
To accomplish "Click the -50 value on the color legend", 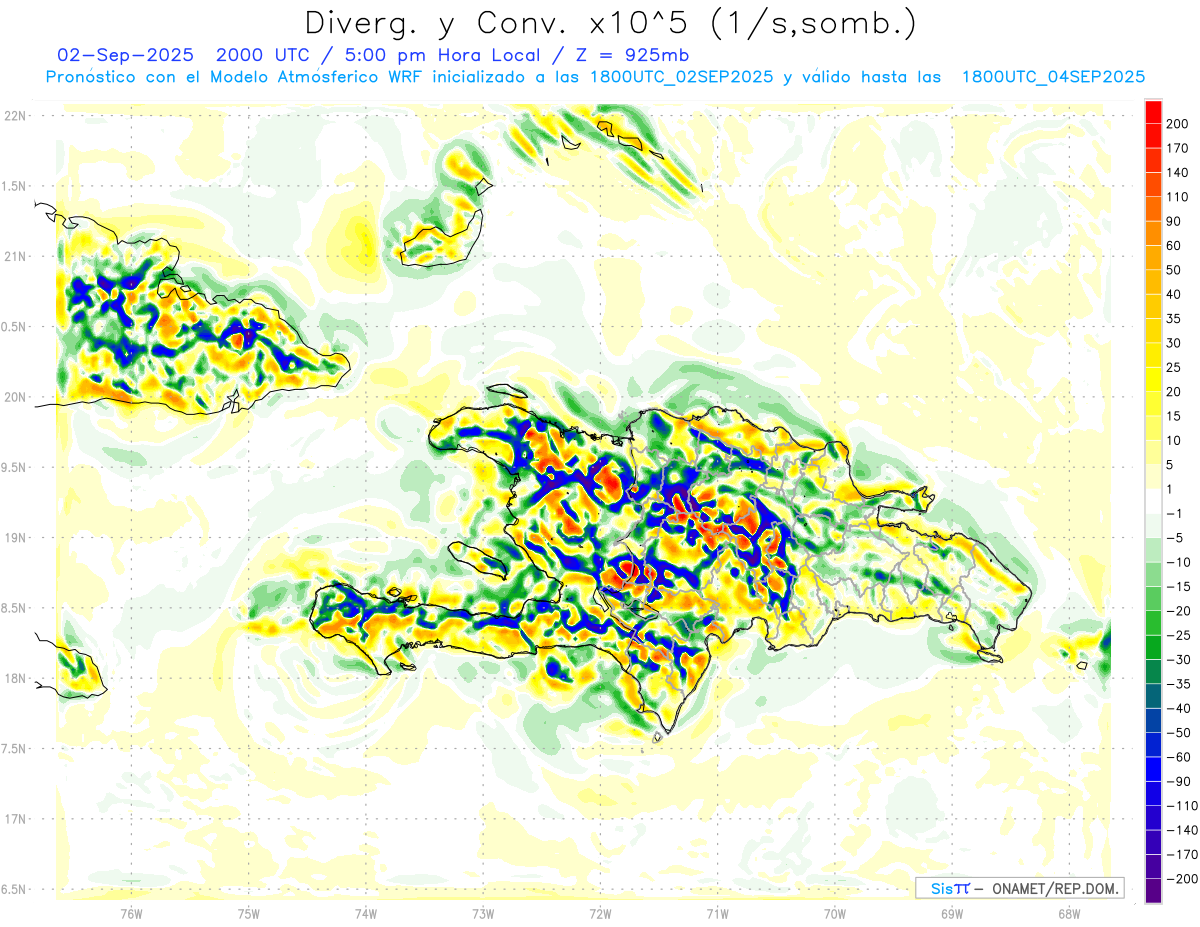I will [x=1175, y=733].
